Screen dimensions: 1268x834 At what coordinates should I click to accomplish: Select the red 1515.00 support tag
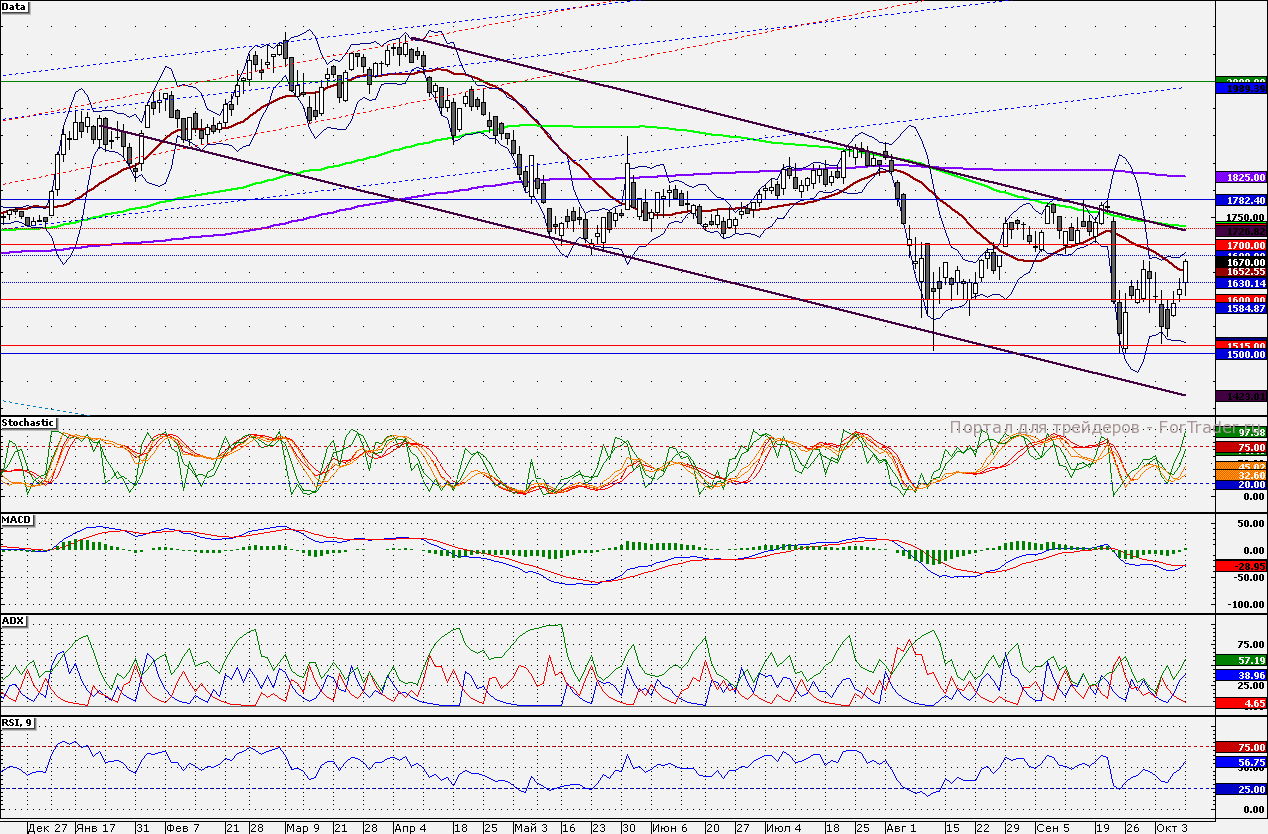click(1240, 344)
